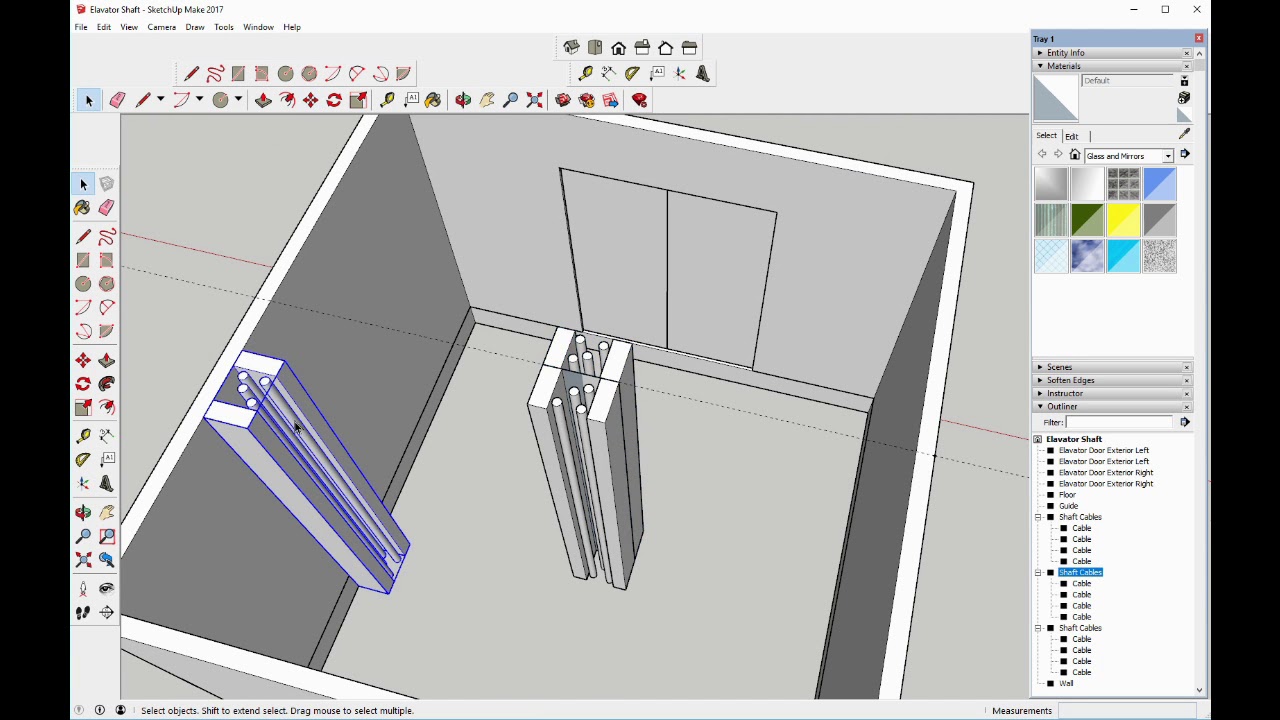
Task: Select the Scale tool in top toolbar
Action: [x=358, y=100]
